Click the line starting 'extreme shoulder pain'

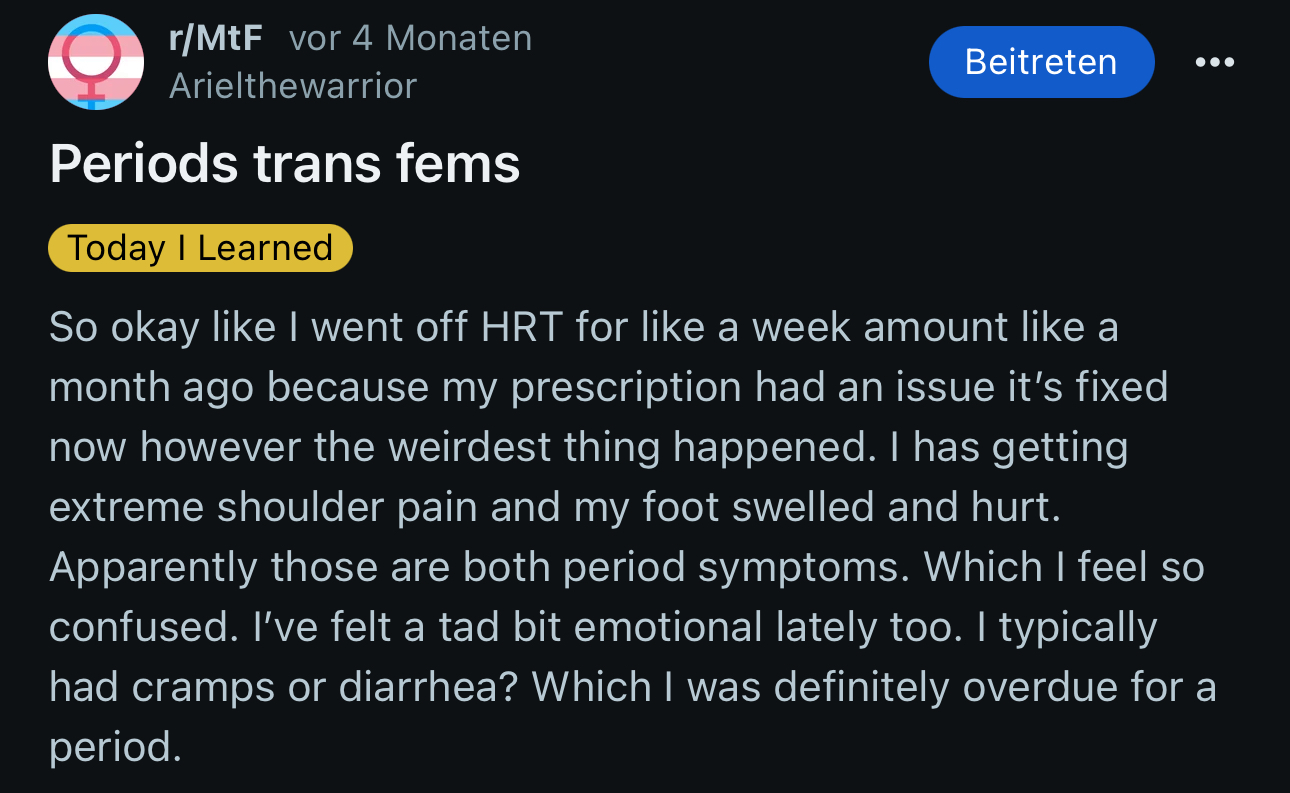(555, 507)
